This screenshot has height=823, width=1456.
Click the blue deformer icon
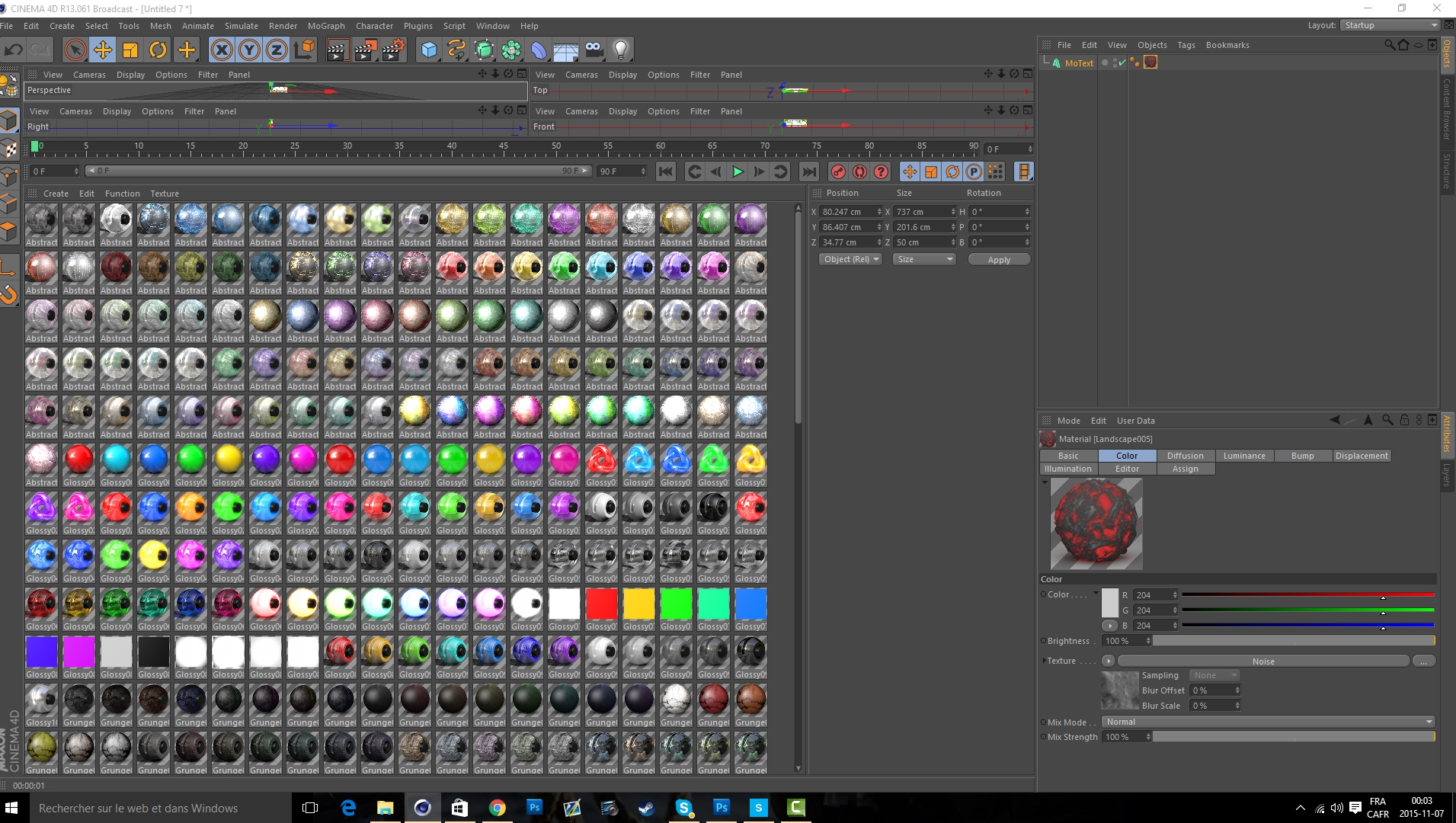pyautogui.click(x=539, y=50)
